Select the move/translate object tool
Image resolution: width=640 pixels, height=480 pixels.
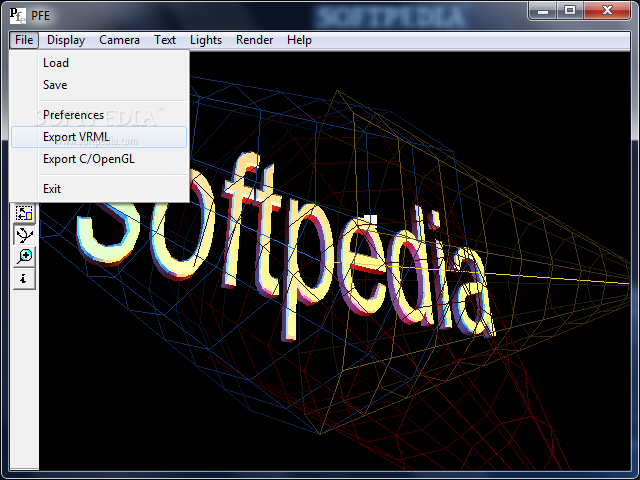pos(24,213)
